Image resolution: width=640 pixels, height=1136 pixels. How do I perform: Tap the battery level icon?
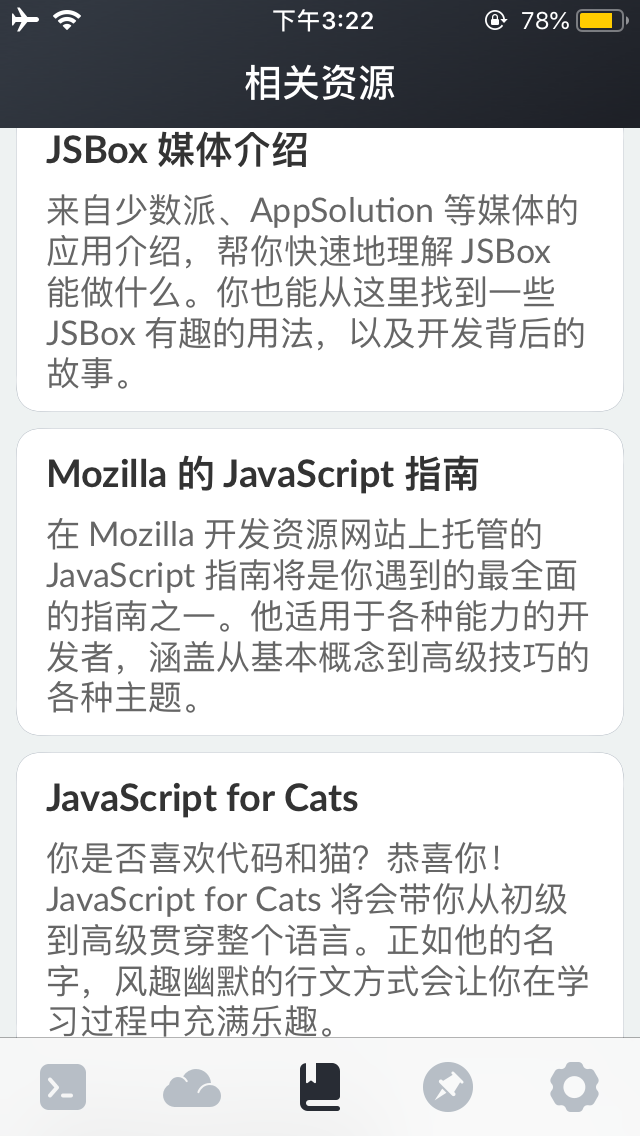[x=602, y=20]
